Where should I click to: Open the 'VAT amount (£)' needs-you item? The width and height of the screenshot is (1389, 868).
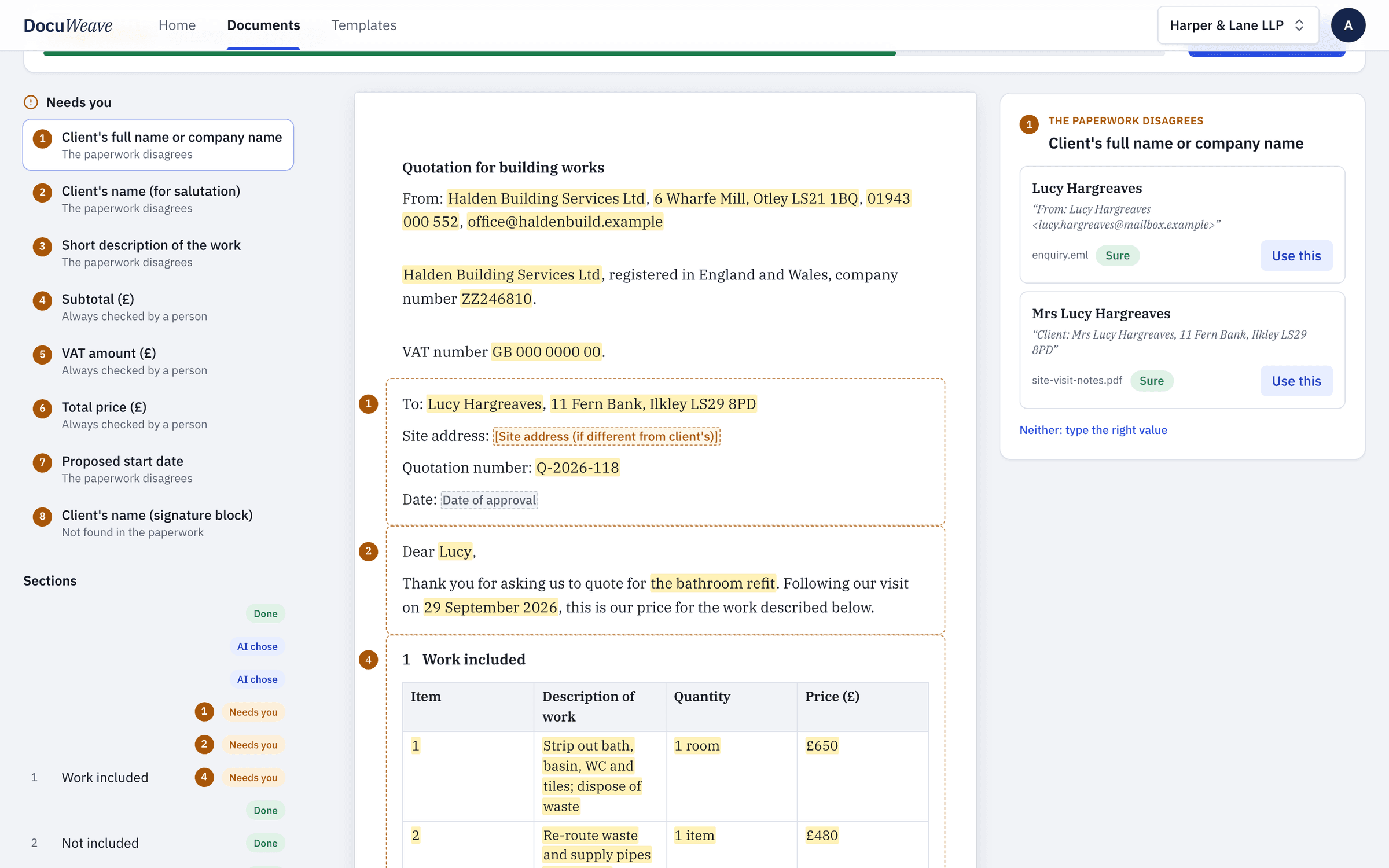point(158,361)
